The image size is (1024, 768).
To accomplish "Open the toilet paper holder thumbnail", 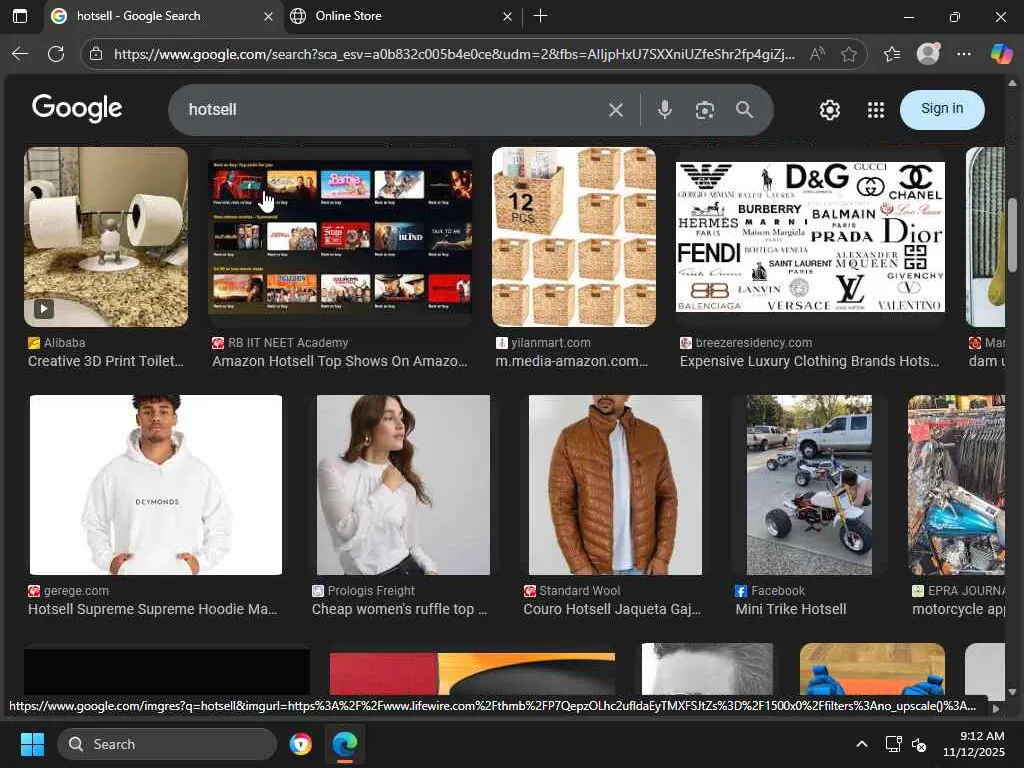I will 106,236.
